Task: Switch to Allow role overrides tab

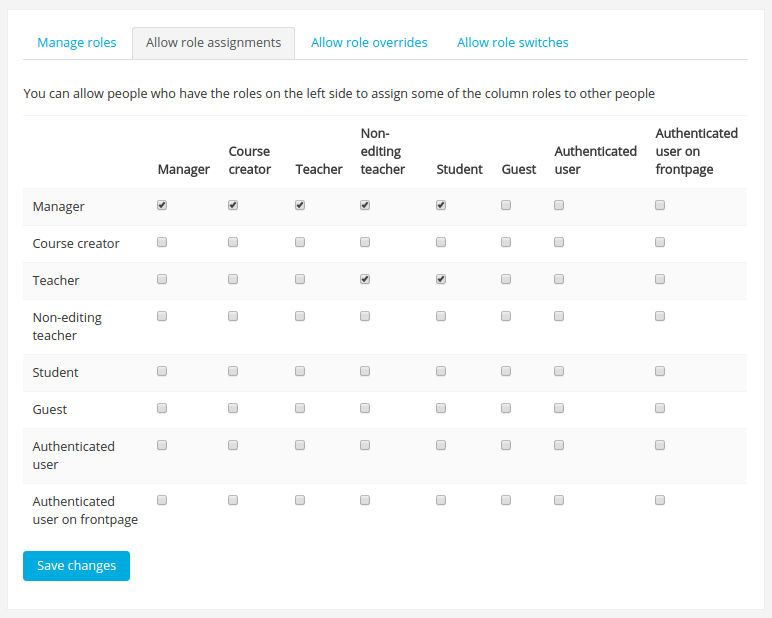Action: [x=369, y=43]
